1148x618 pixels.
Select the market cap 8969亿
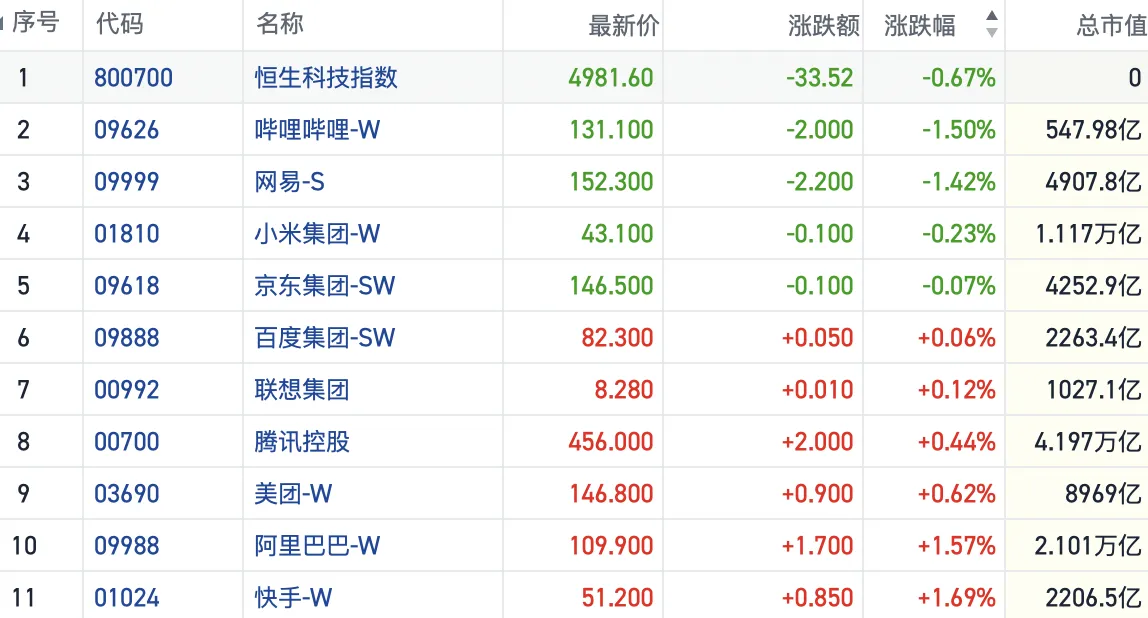point(1103,494)
